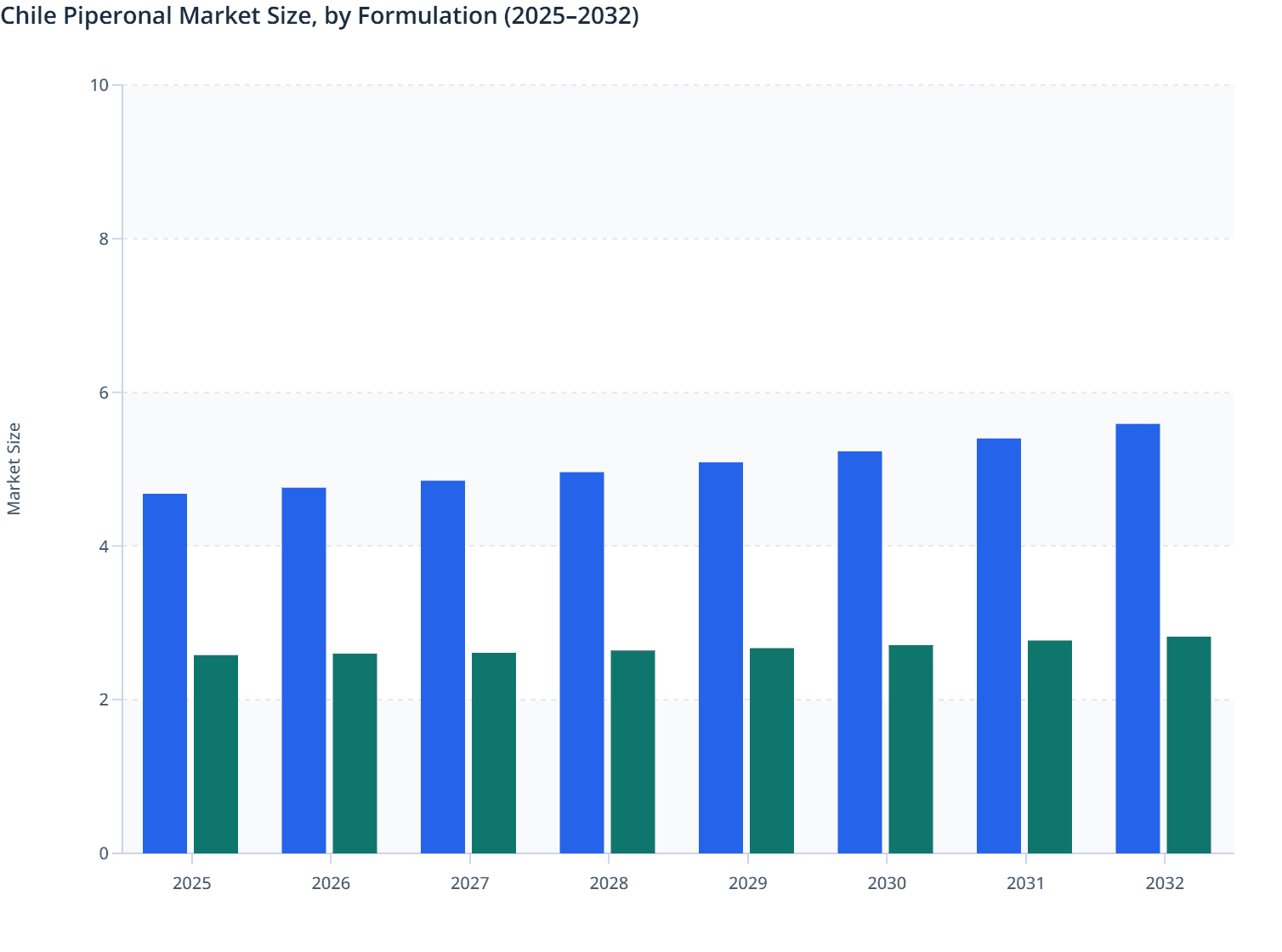Select the tallest blue bar for 2032
Screen dimensions: 1282x952
click(1137, 637)
